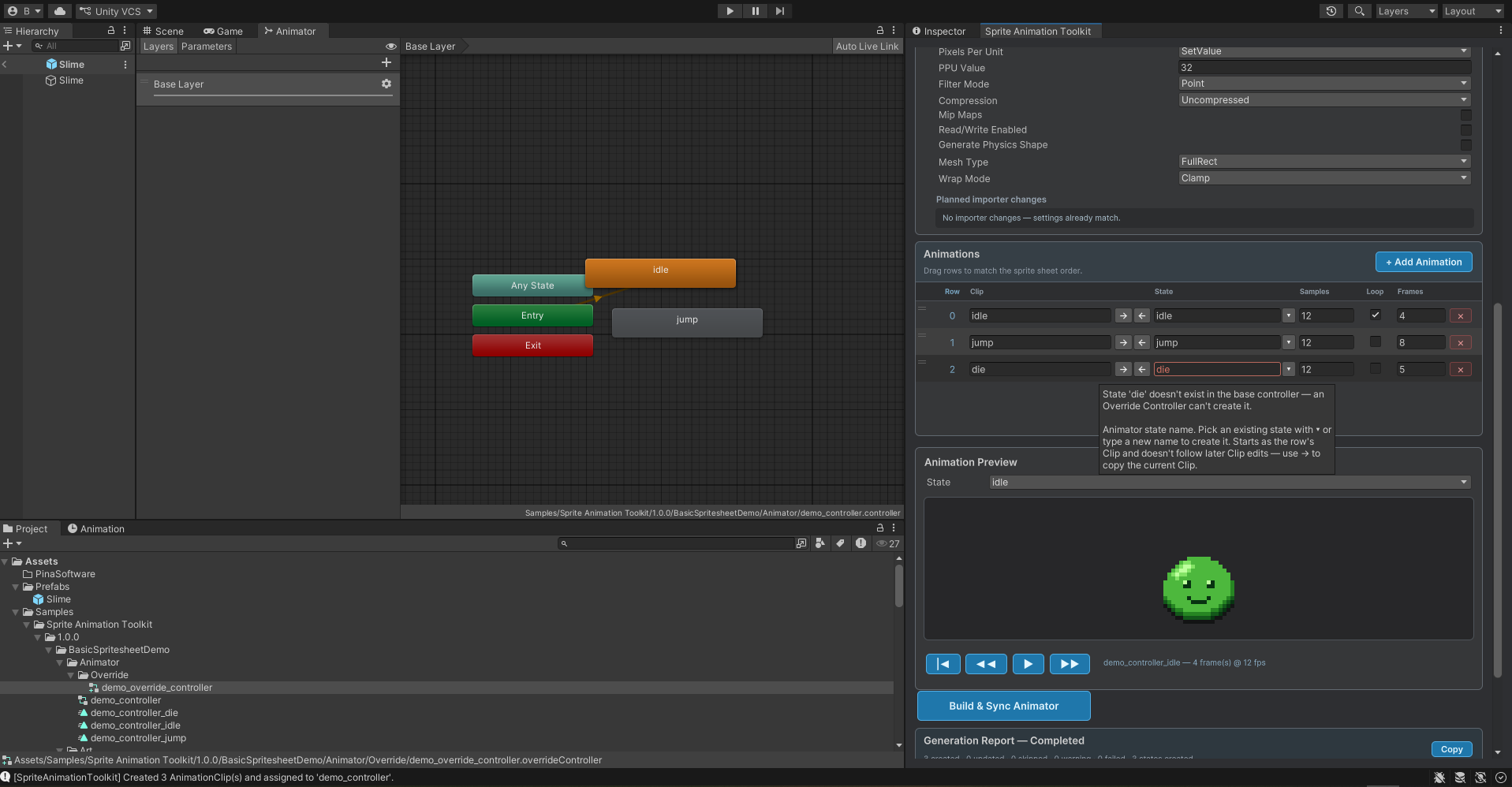Open the Animator Parameters tab
Screen dimensions: 1512x787
pos(207,47)
